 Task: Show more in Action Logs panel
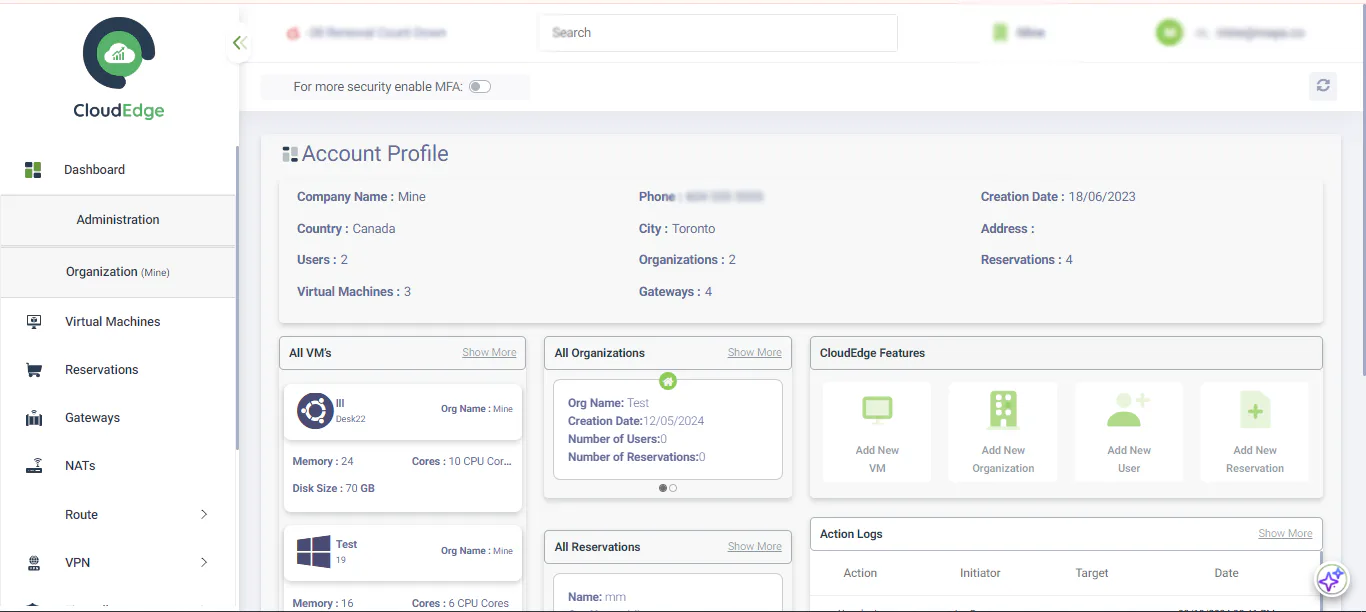click(x=1285, y=534)
